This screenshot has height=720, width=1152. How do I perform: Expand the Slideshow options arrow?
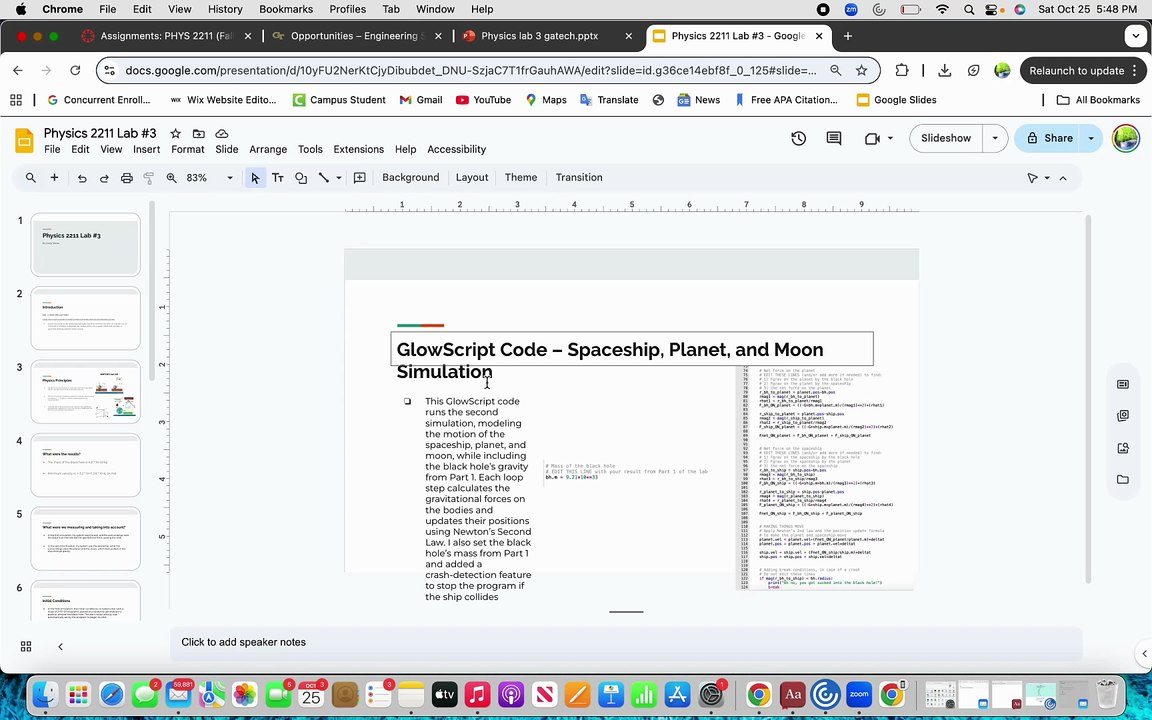pos(995,138)
